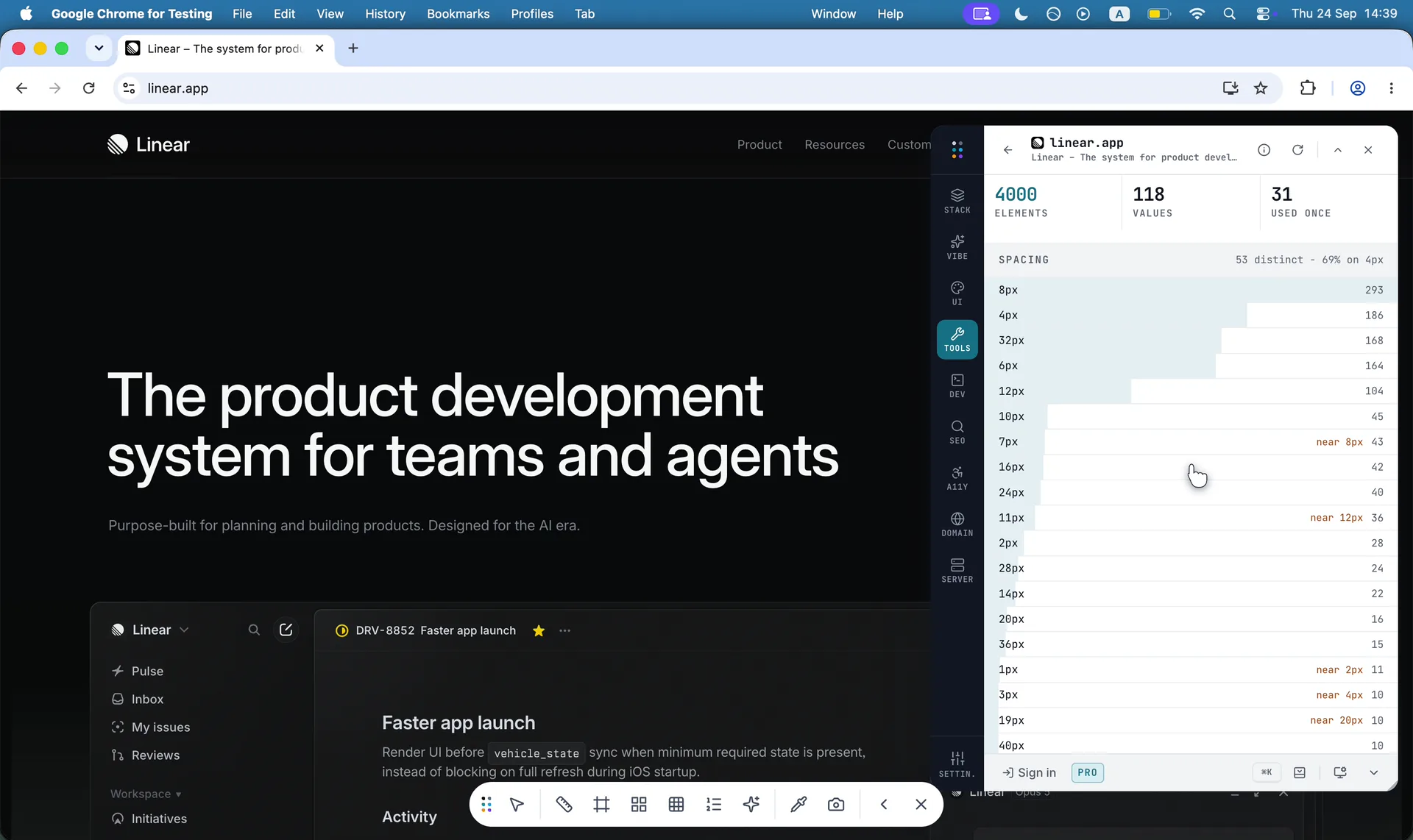Viewport: 1413px width, 840px height.
Task: Select the eyedropper color picker tool
Action: pos(798,805)
